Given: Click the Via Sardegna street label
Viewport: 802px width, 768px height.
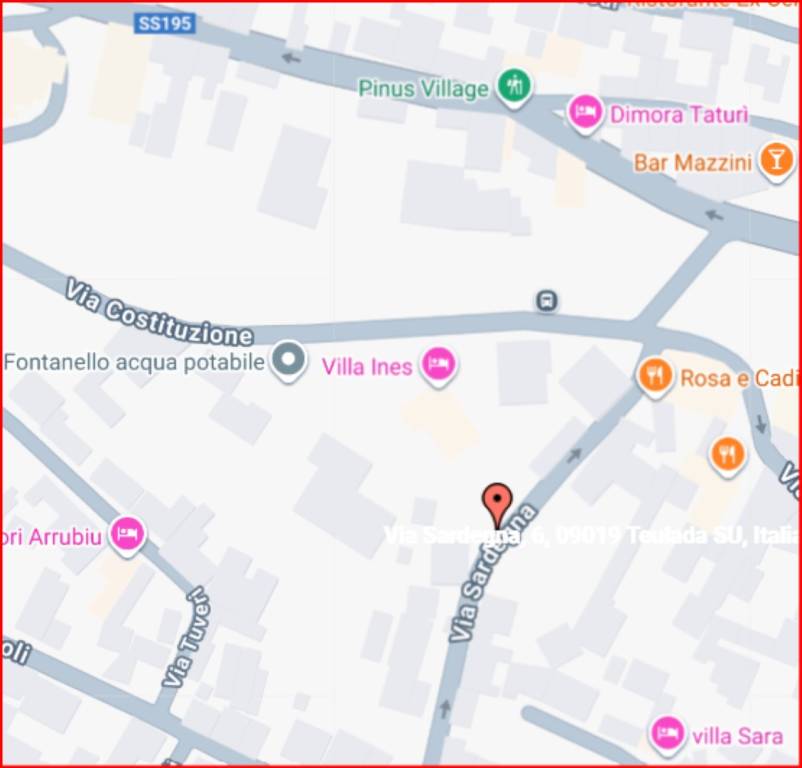Looking at the screenshot, I should [491, 575].
